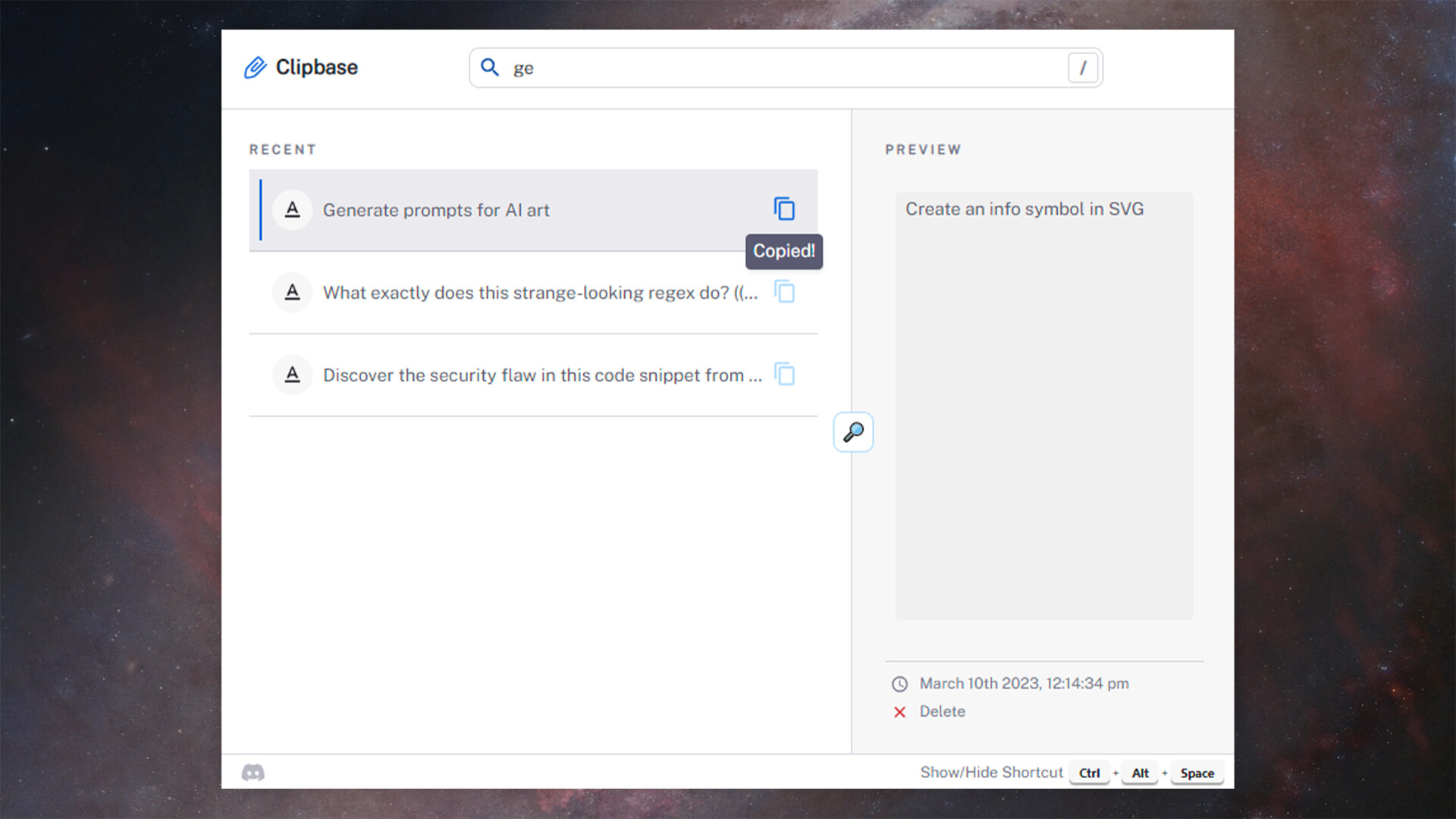This screenshot has width=1456, height=819.
Task: Copy the 'Generate prompts for AI art' clip
Action: tap(784, 209)
